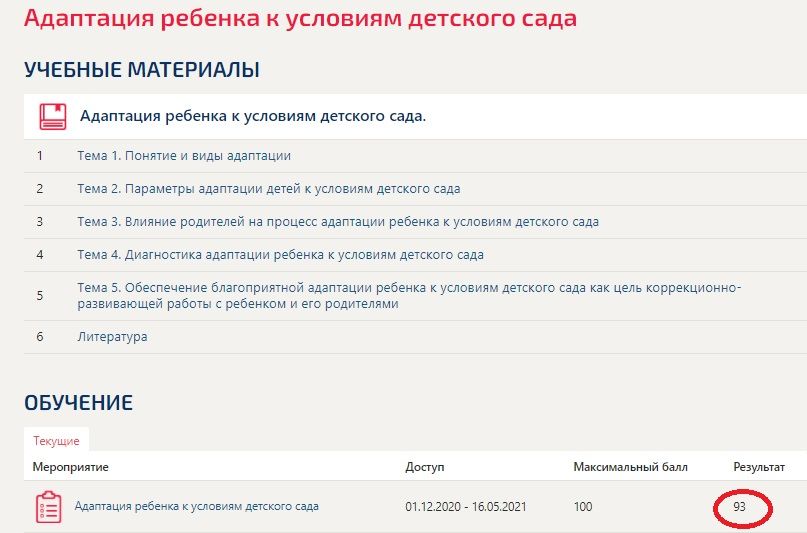Image resolution: width=807 pixels, height=533 pixels.
Task: Open Тема 2. Параметры адаптации детей
Action: point(269,189)
